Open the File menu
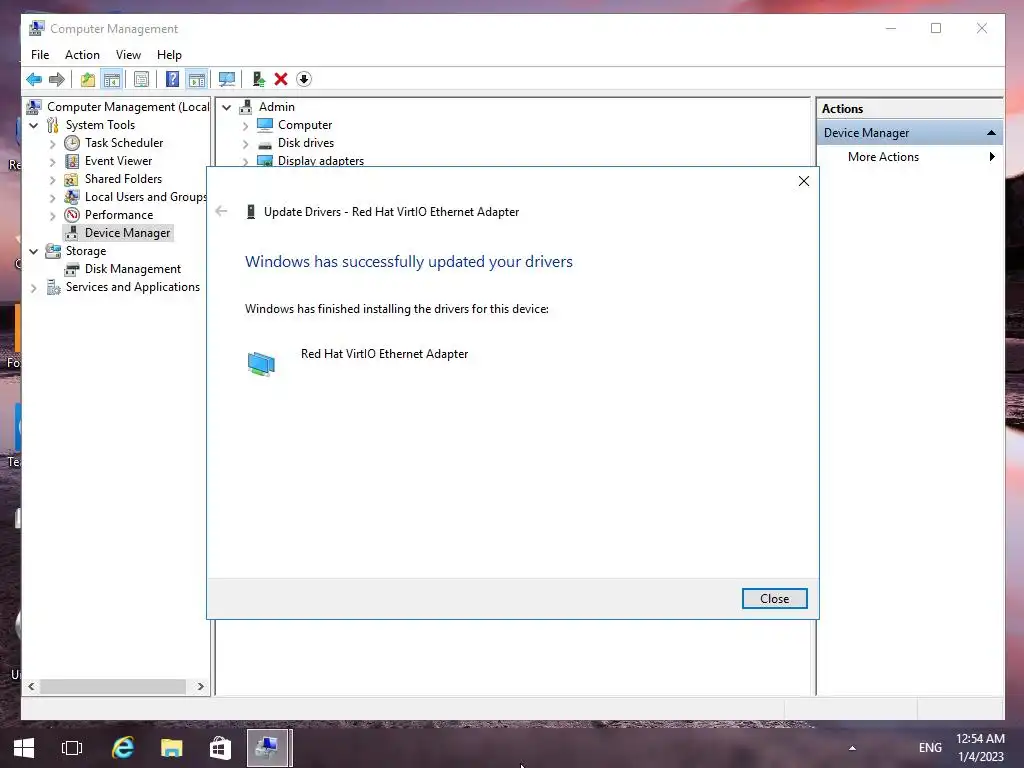The image size is (1024, 768). click(x=40, y=55)
